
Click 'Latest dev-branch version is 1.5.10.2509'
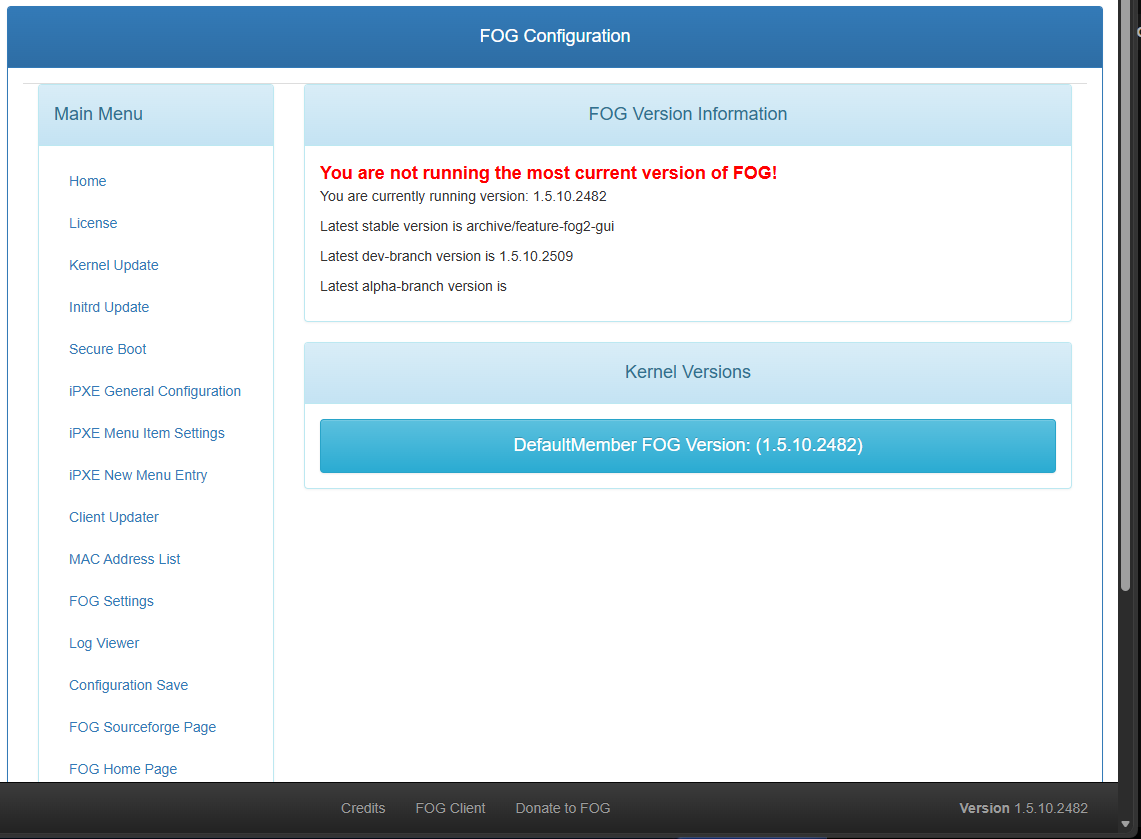pos(447,256)
